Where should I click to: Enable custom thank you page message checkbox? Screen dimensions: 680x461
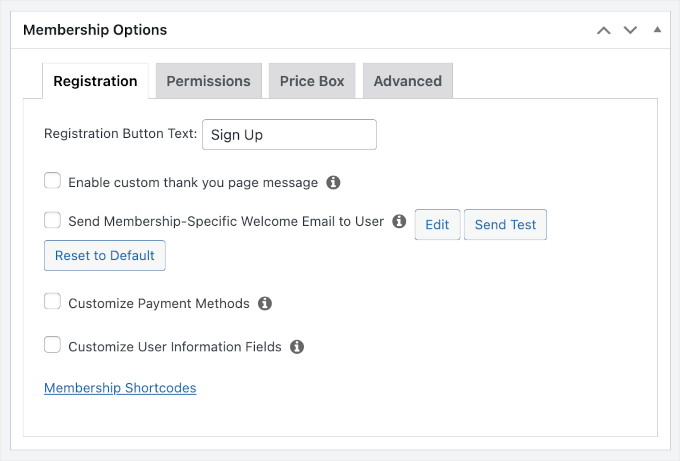click(x=52, y=181)
